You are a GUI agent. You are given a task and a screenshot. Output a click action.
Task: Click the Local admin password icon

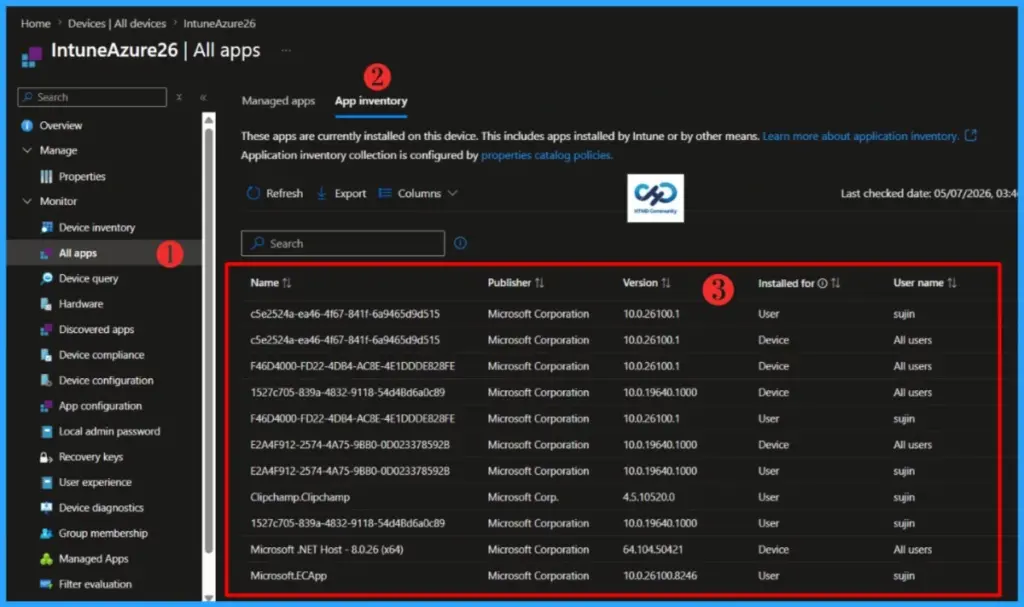(46, 431)
